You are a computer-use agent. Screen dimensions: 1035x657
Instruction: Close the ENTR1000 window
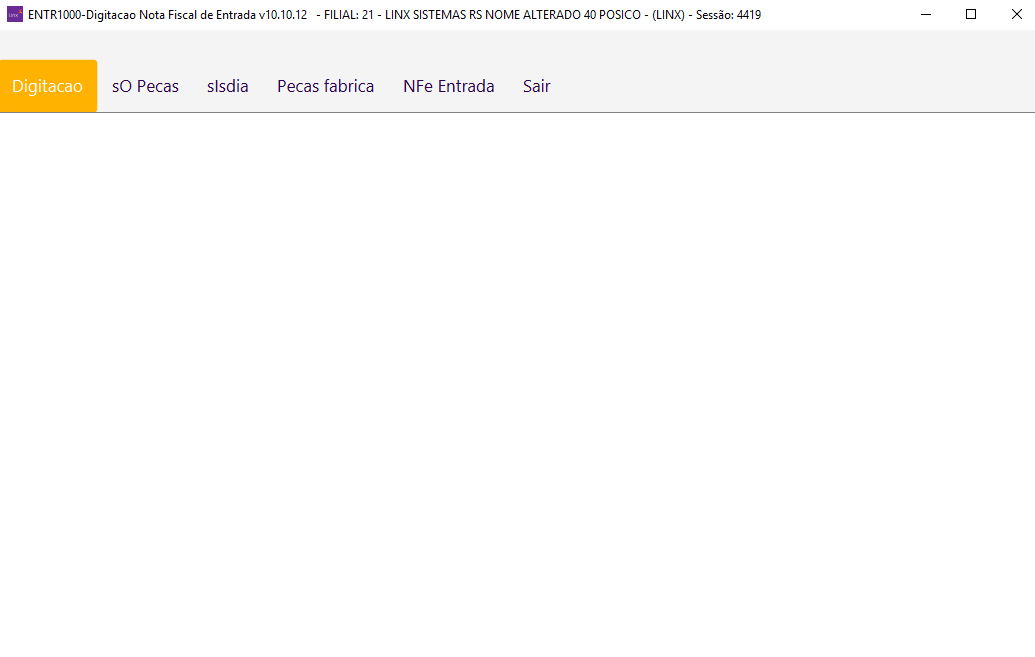click(x=1017, y=15)
